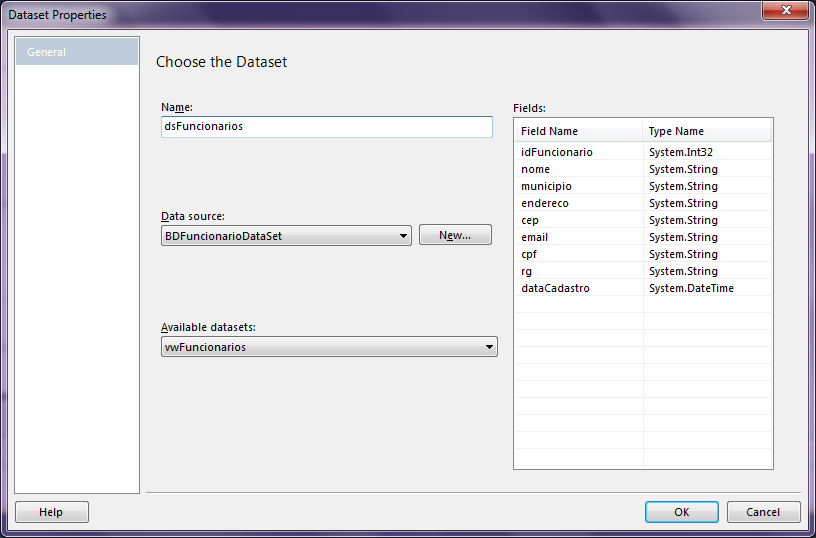The width and height of the screenshot is (816, 538).
Task: Click the Field Name column header
Action: (x=578, y=131)
